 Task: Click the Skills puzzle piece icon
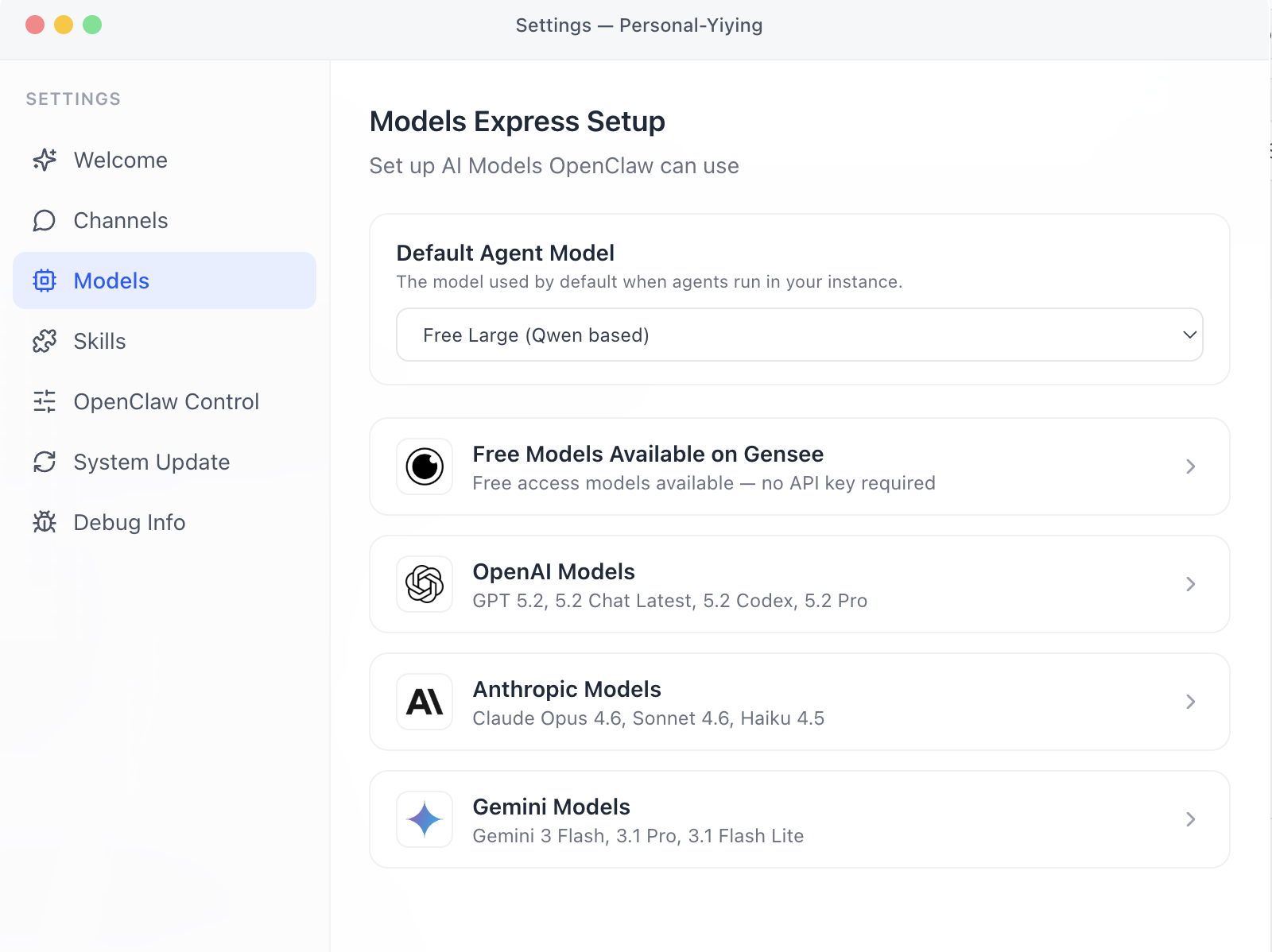click(45, 341)
